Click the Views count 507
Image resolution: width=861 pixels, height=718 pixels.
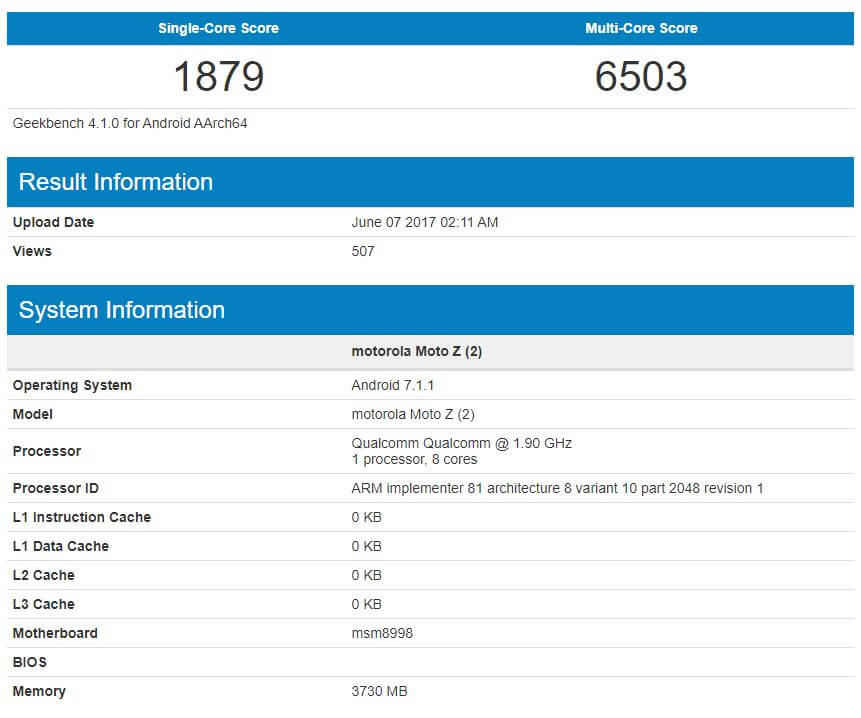tap(363, 251)
